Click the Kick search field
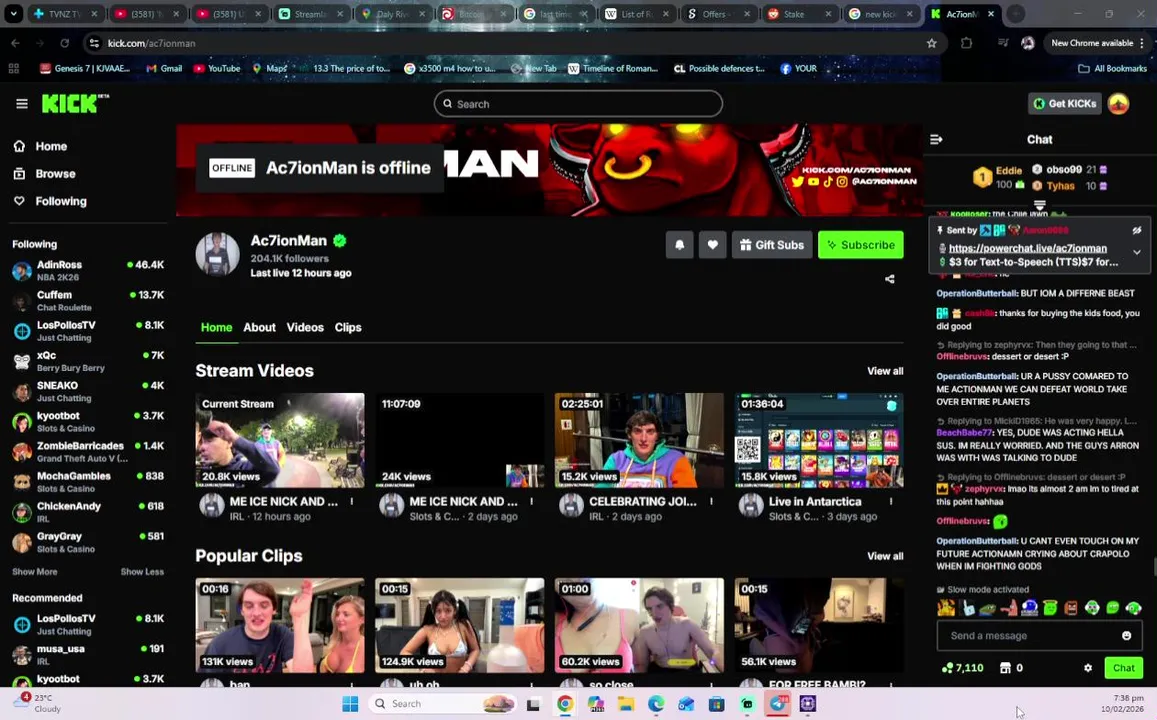Image resolution: width=1157 pixels, height=720 pixels. 578,104
